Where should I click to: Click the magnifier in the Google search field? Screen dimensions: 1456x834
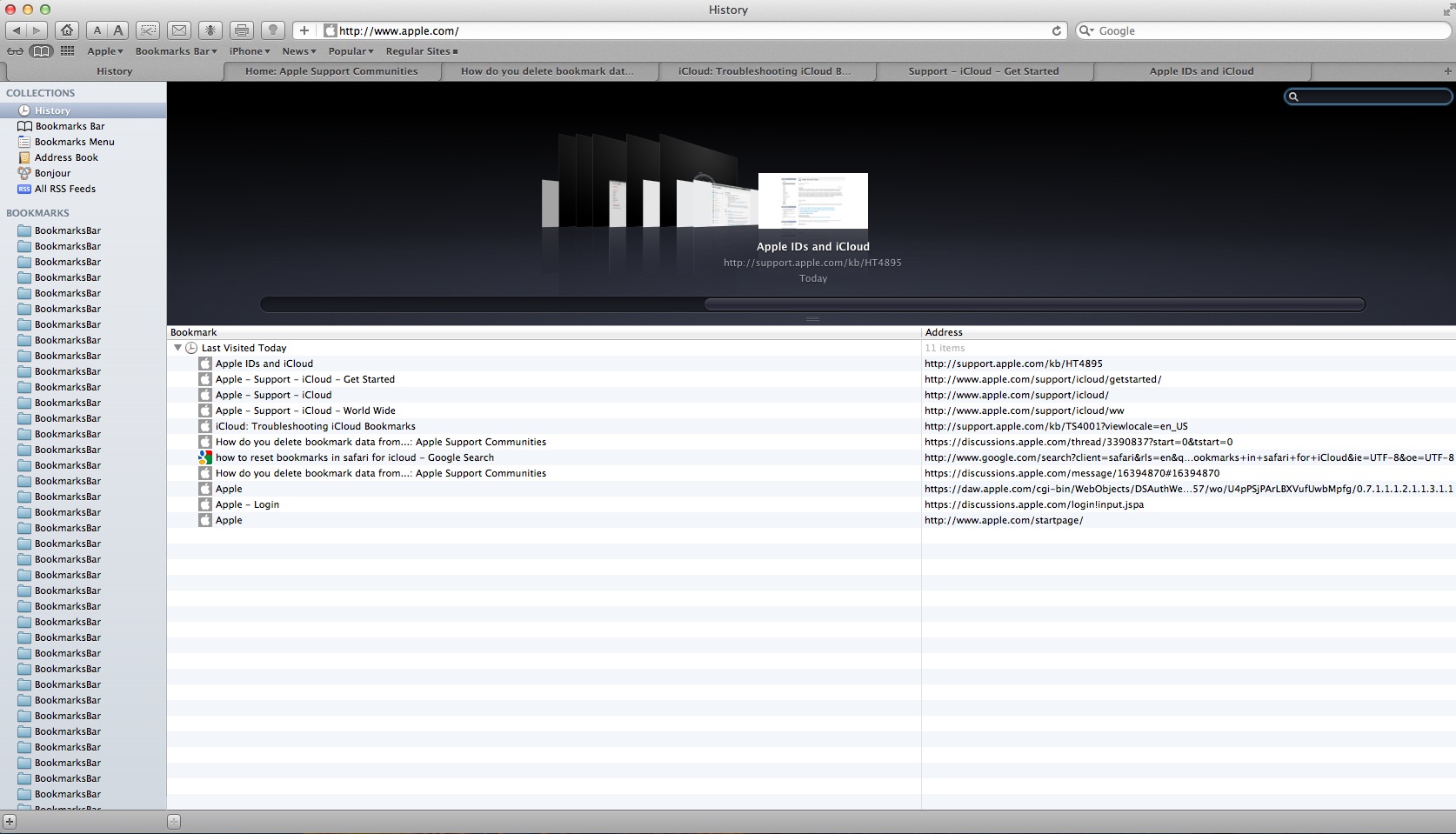click(x=1085, y=30)
